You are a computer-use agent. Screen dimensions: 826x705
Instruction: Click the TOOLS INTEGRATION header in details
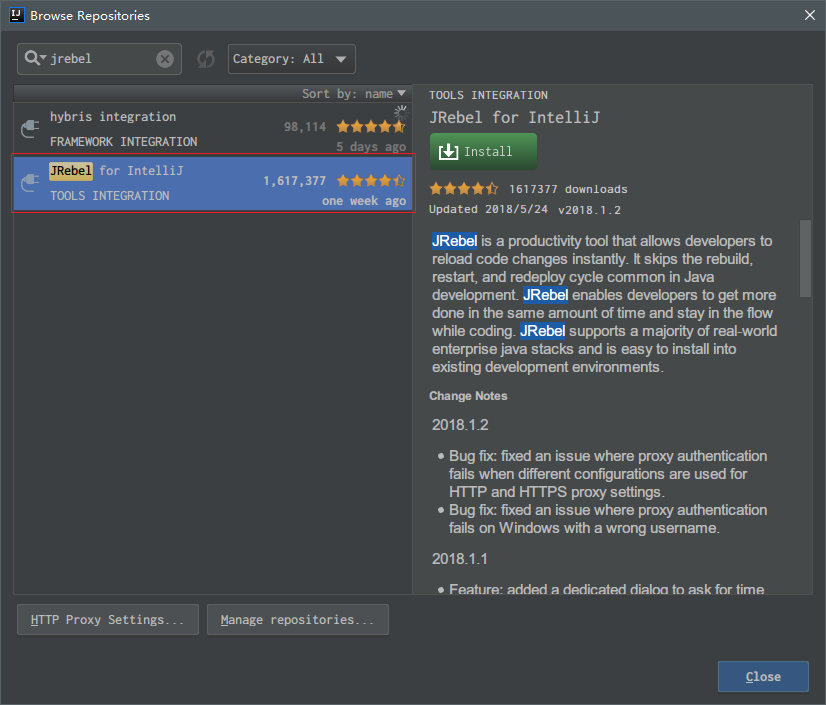pyautogui.click(x=488, y=95)
